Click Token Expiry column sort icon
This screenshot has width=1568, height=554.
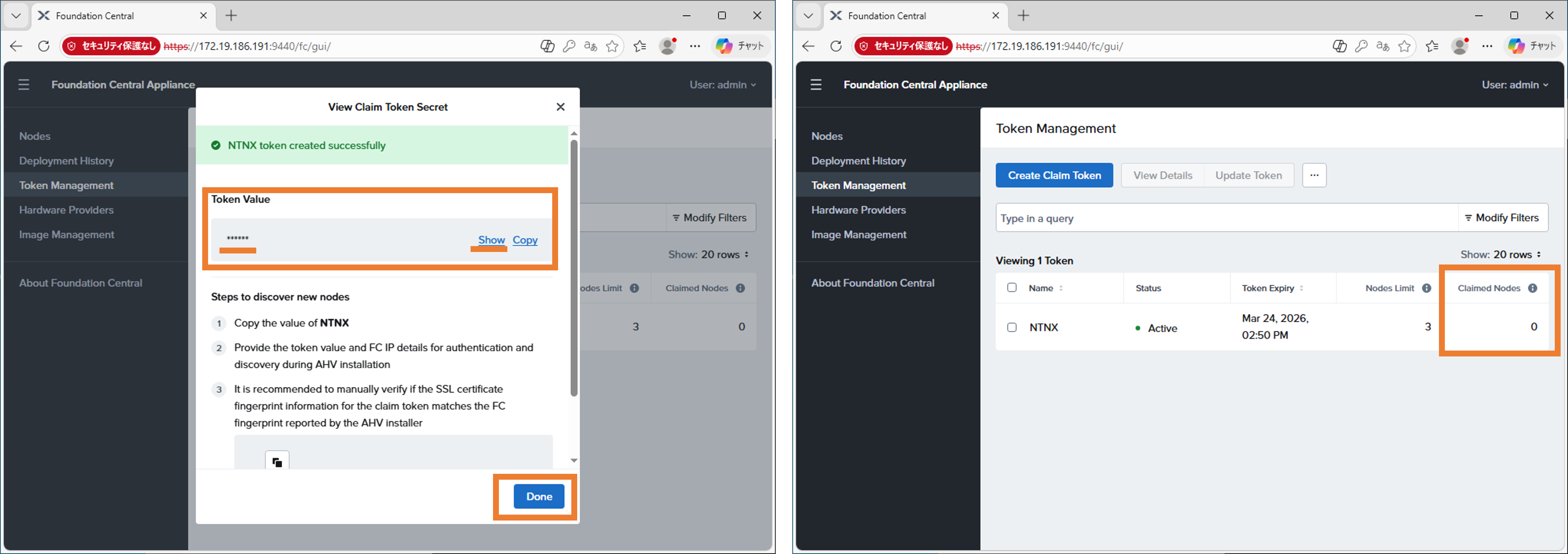1301,288
